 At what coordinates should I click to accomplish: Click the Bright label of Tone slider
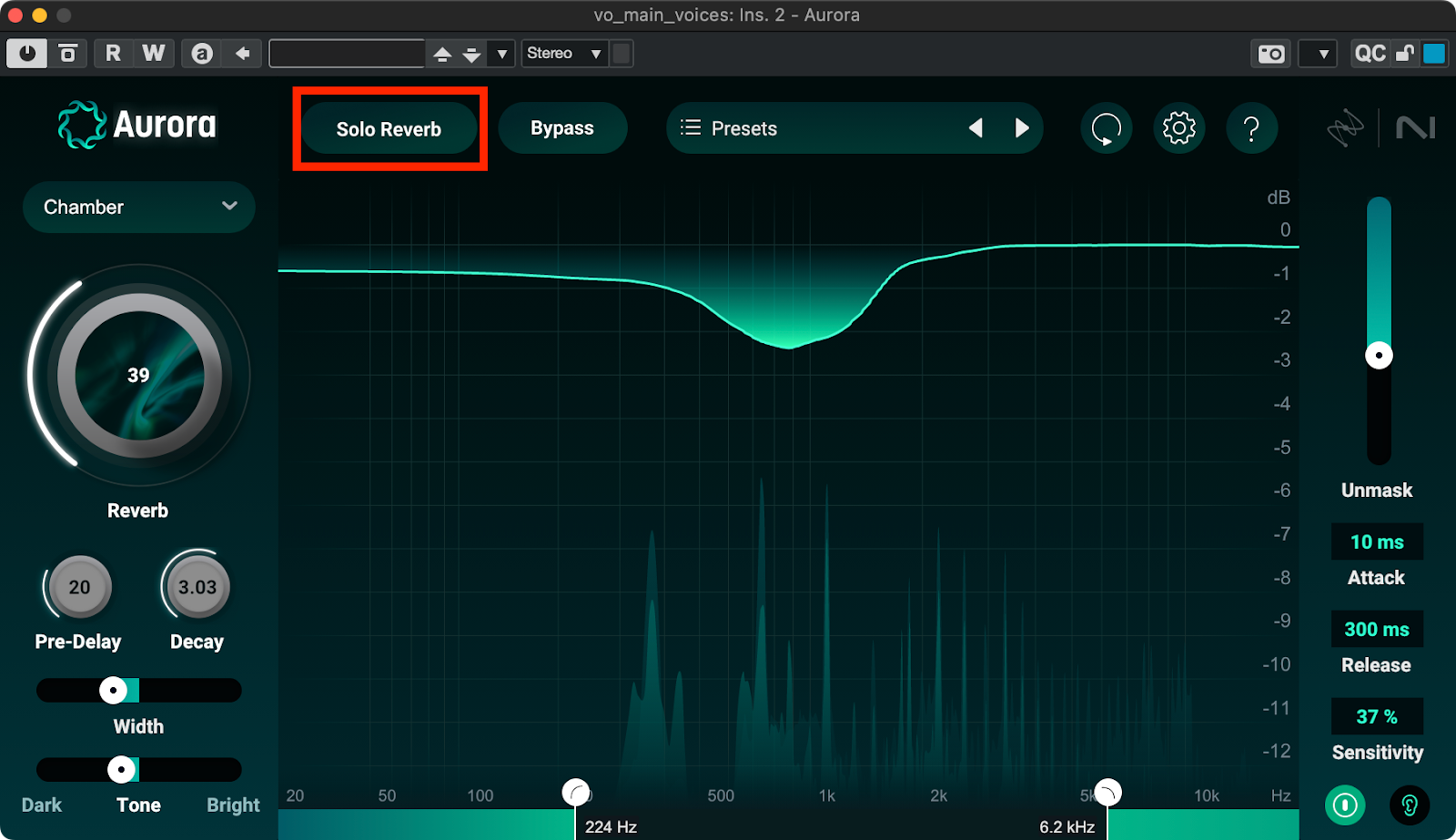click(x=233, y=805)
